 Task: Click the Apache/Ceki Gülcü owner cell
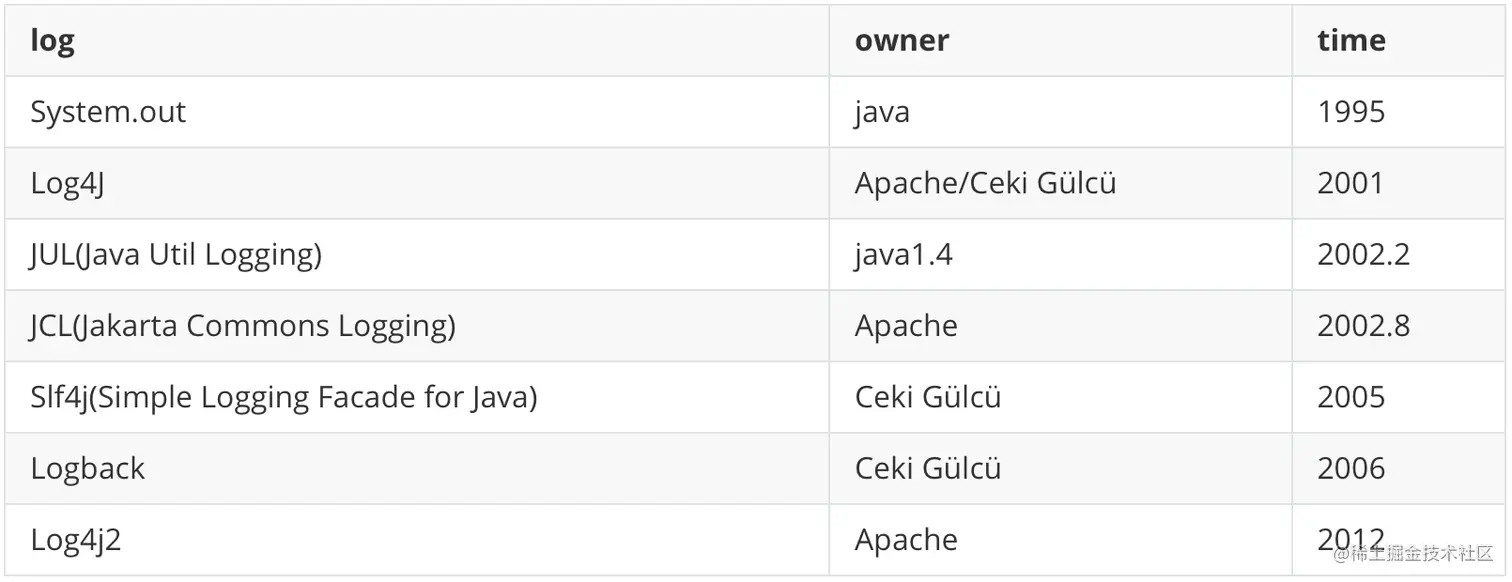[985, 184]
